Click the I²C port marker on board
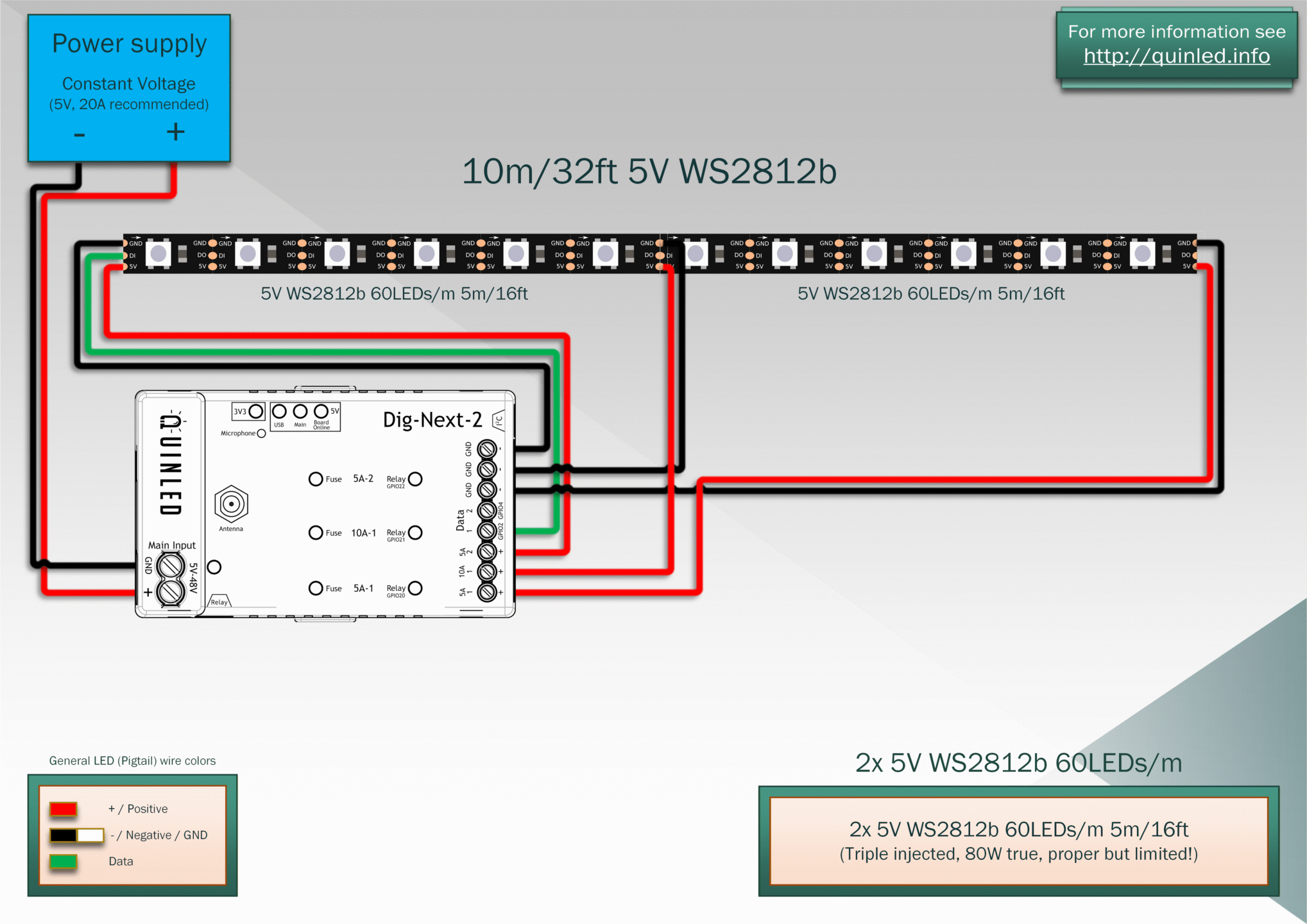Viewport: 1307px width, 924px height. (499, 421)
